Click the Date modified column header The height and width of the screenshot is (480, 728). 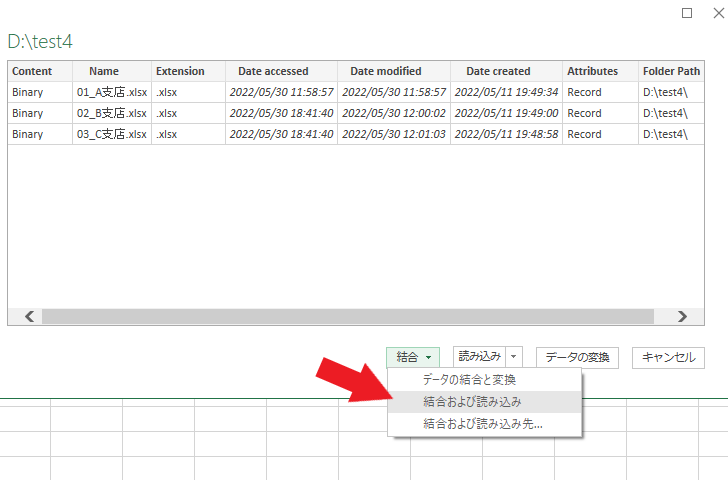(x=394, y=71)
